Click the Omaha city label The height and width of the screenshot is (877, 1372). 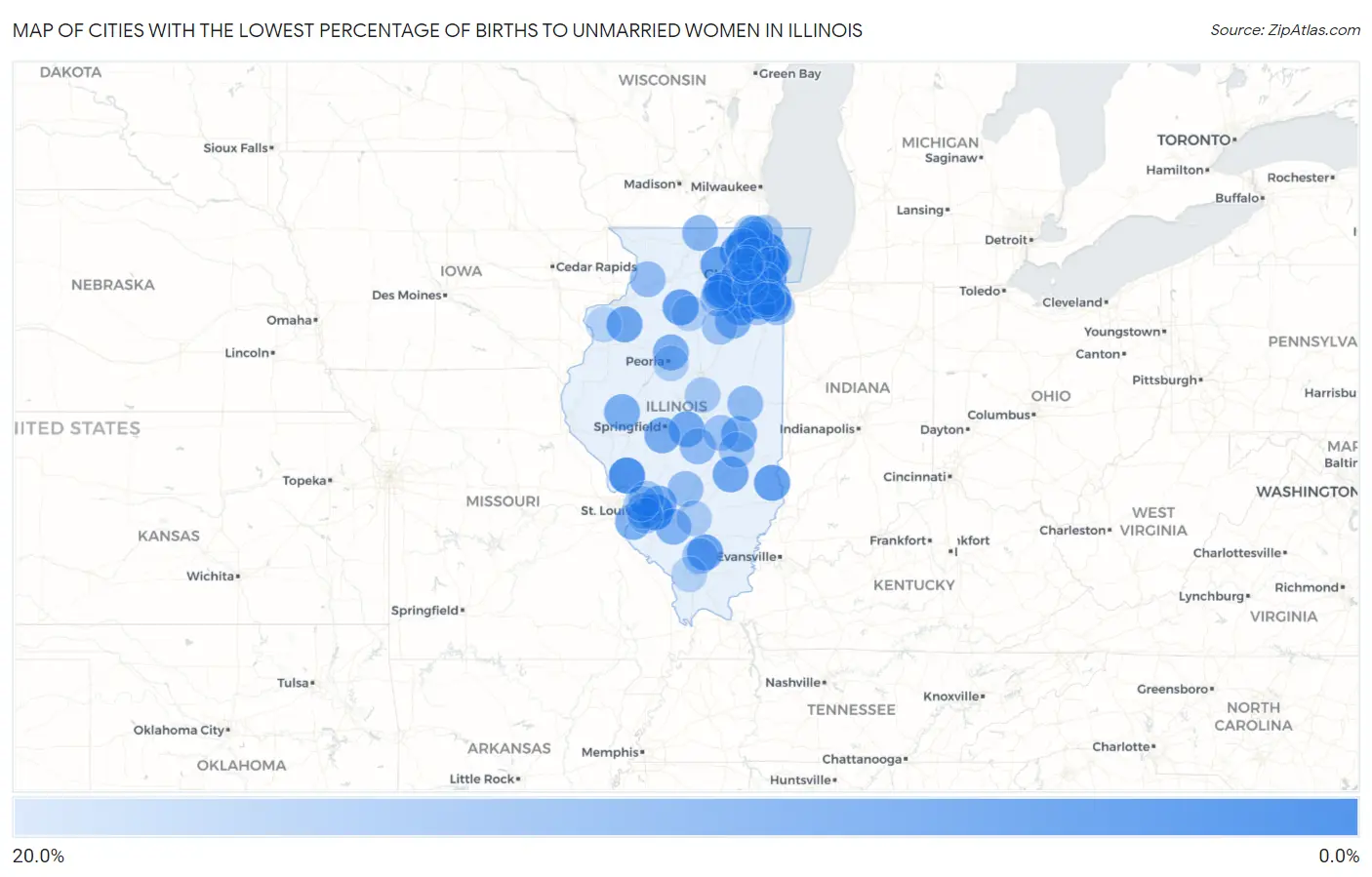point(292,320)
